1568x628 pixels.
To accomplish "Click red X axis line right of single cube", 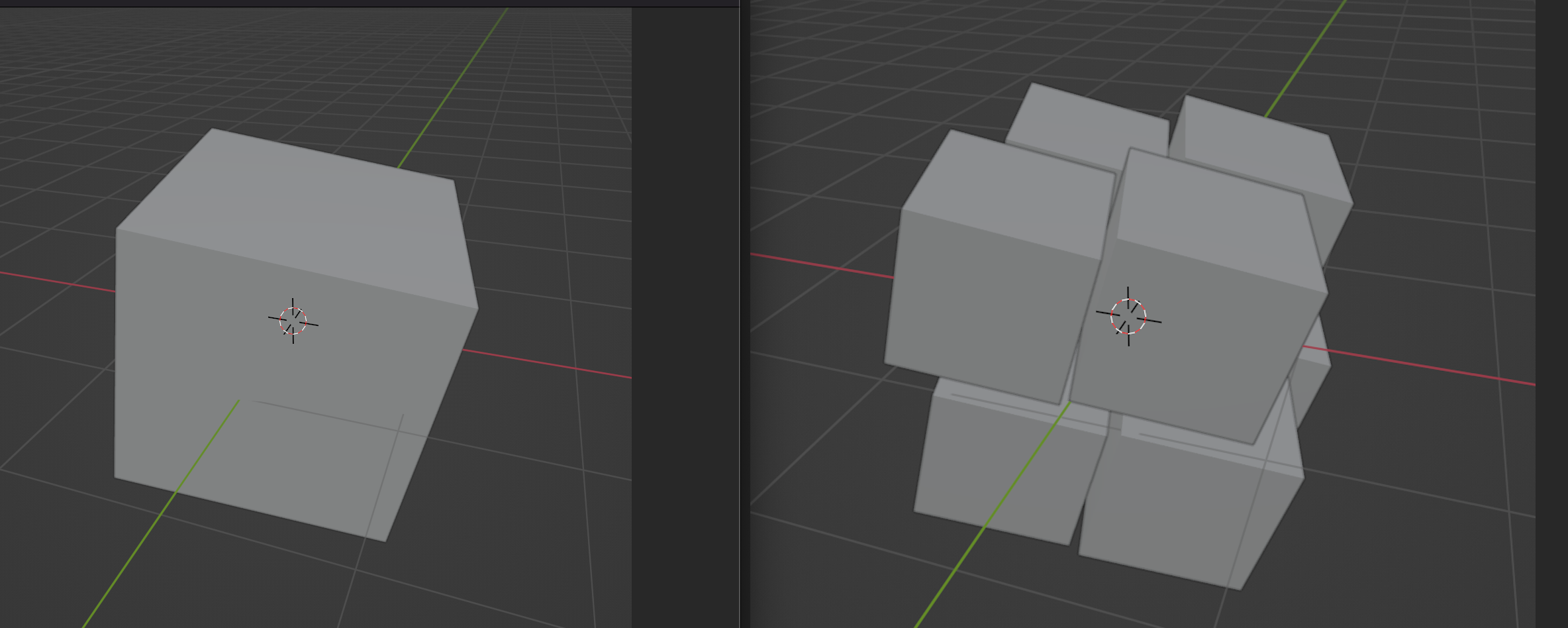I will click(550, 364).
